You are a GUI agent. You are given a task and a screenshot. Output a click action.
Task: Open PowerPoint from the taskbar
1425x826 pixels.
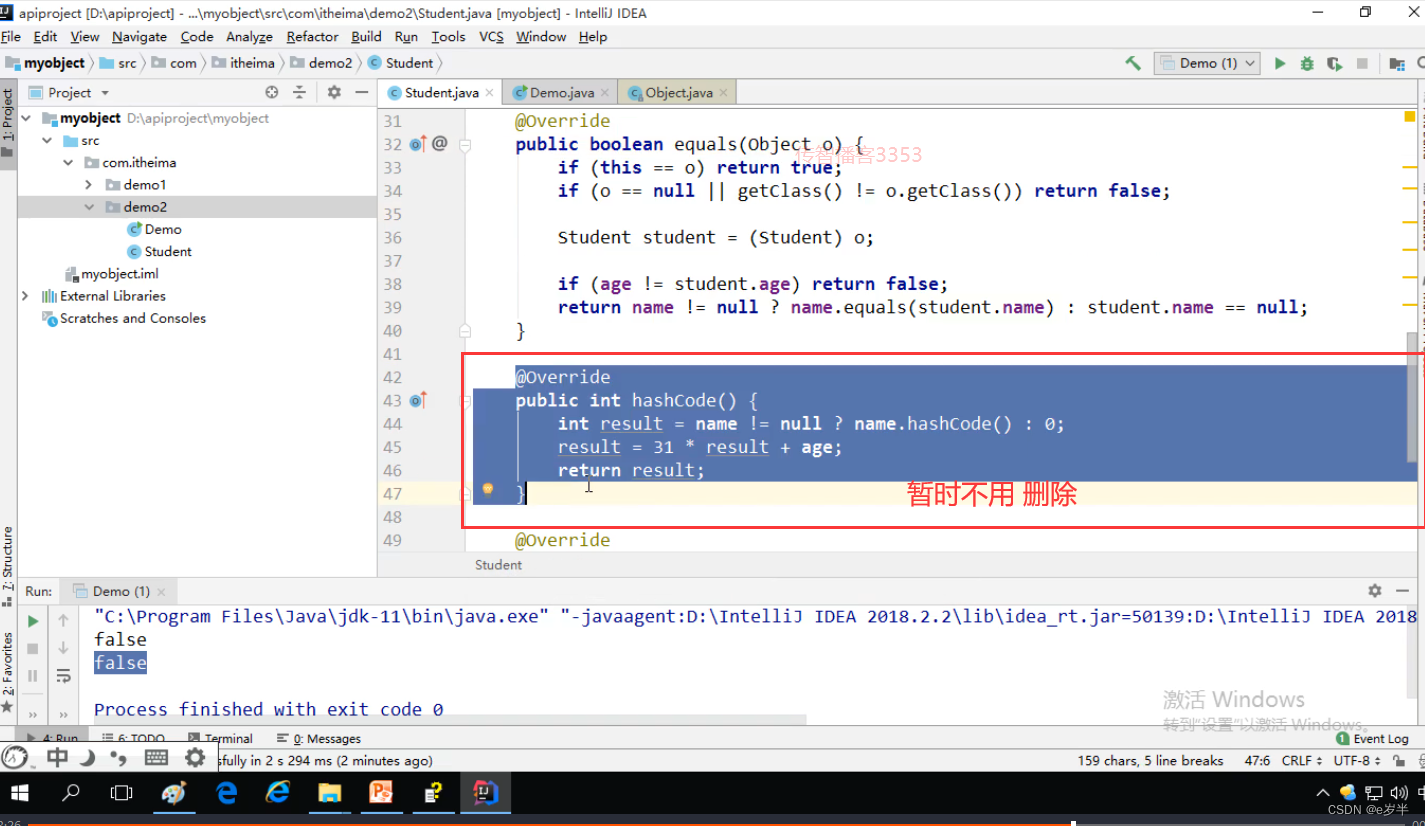click(x=381, y=793)
